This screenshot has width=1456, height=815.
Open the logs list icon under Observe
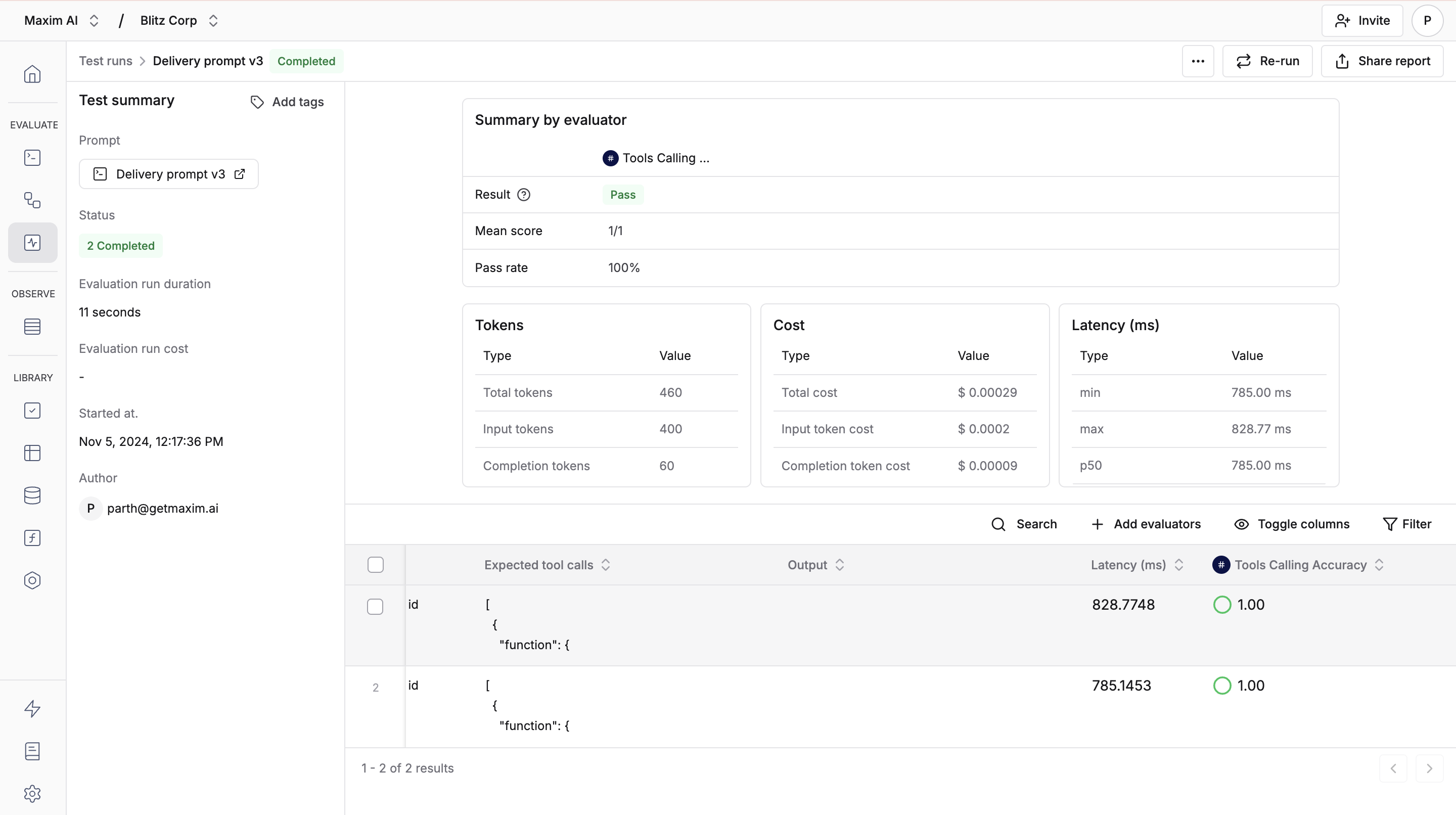coord(32,327)
